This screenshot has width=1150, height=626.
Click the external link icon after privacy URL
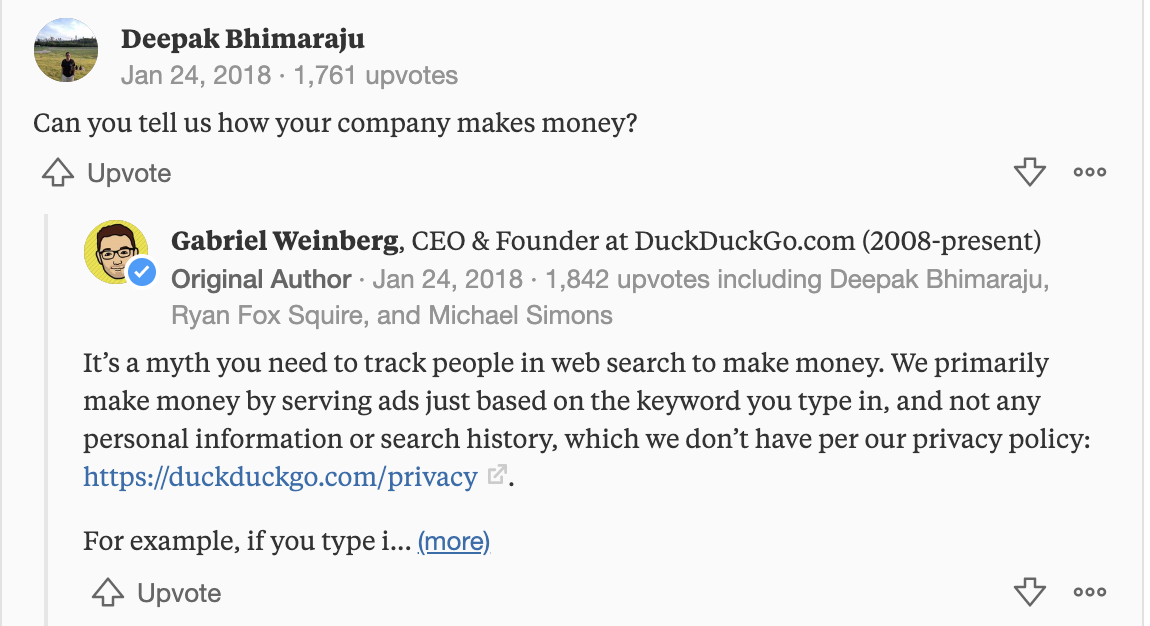click(496, 476)
